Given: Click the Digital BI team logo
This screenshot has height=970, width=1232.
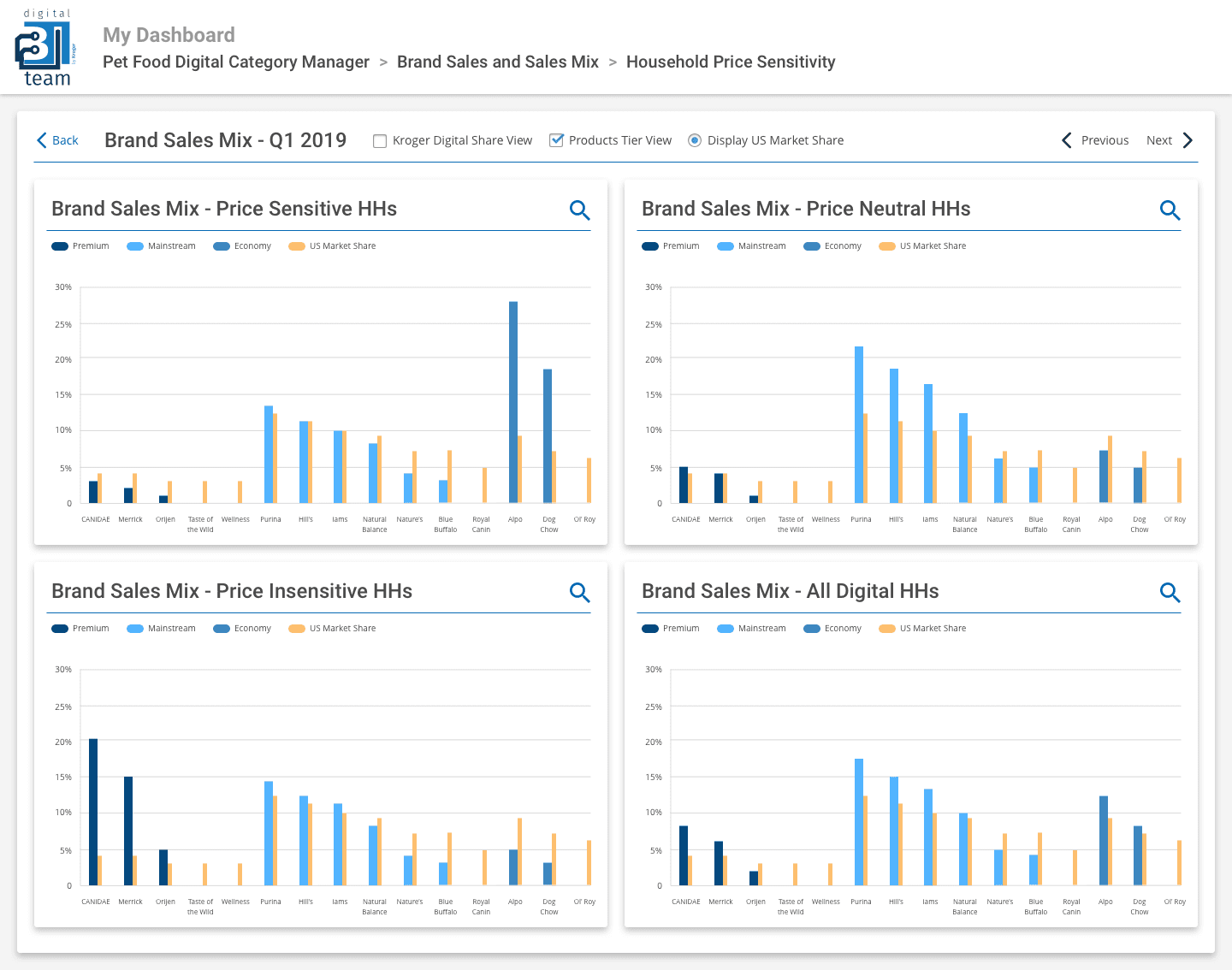Looking at the screenshot, I should click(x=46, y=49).
